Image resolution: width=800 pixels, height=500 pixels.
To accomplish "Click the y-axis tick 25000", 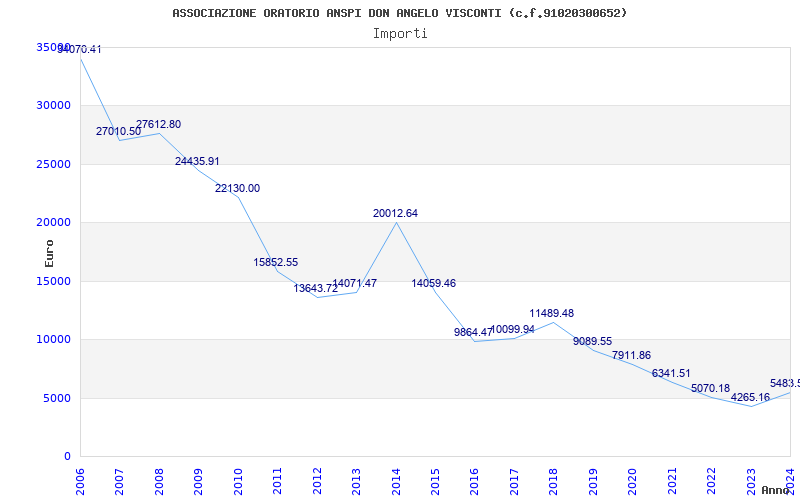I will [x=53, y=164].
